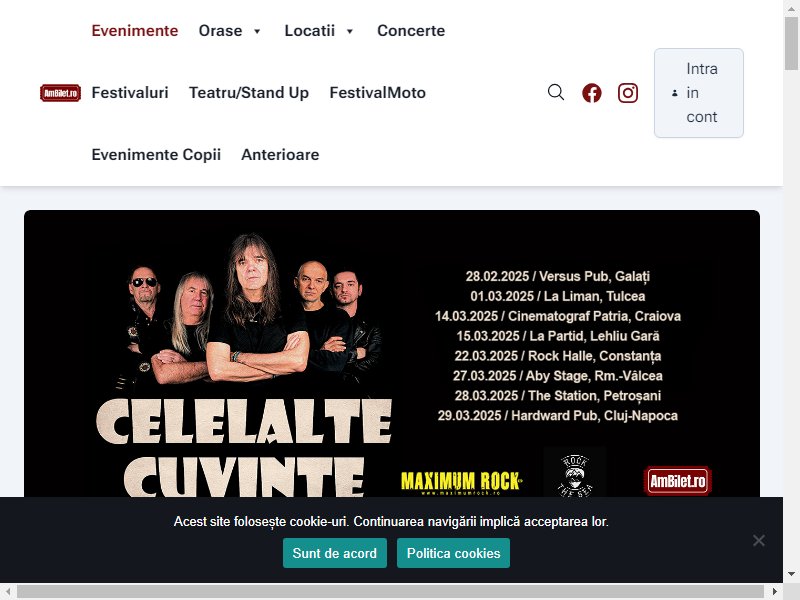Visit the Facebook page icon
800x600 pixels.
[592, 93]
